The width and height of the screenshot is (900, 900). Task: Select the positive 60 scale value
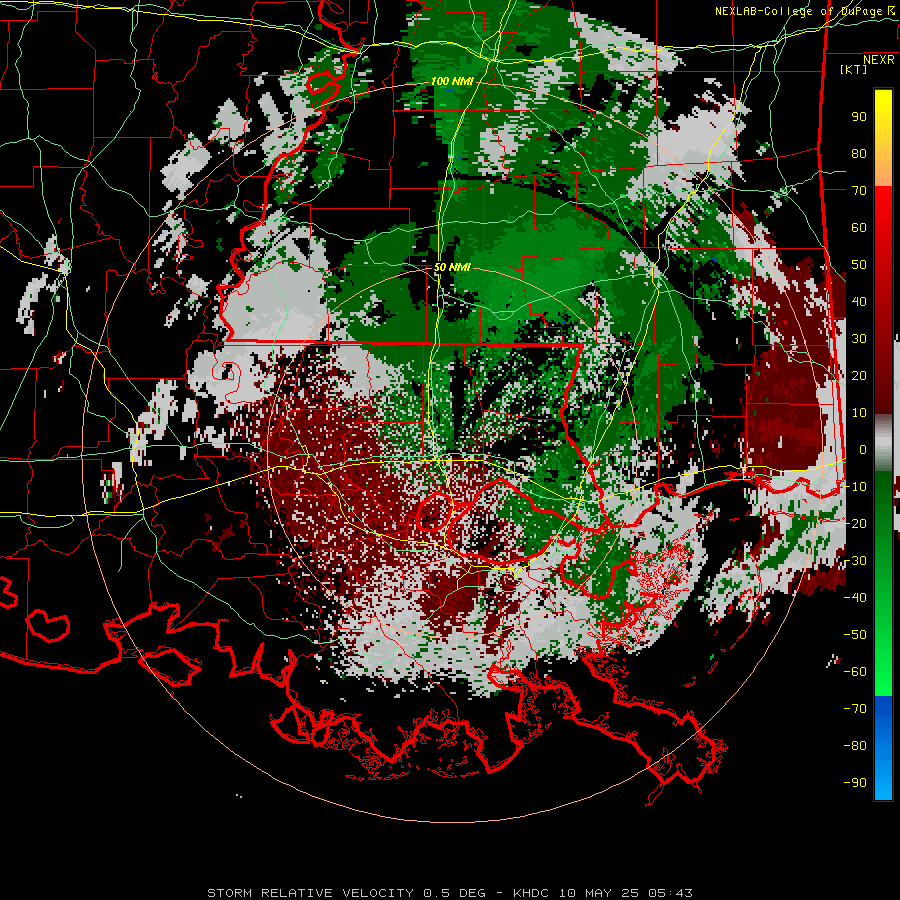pos(859,227)
